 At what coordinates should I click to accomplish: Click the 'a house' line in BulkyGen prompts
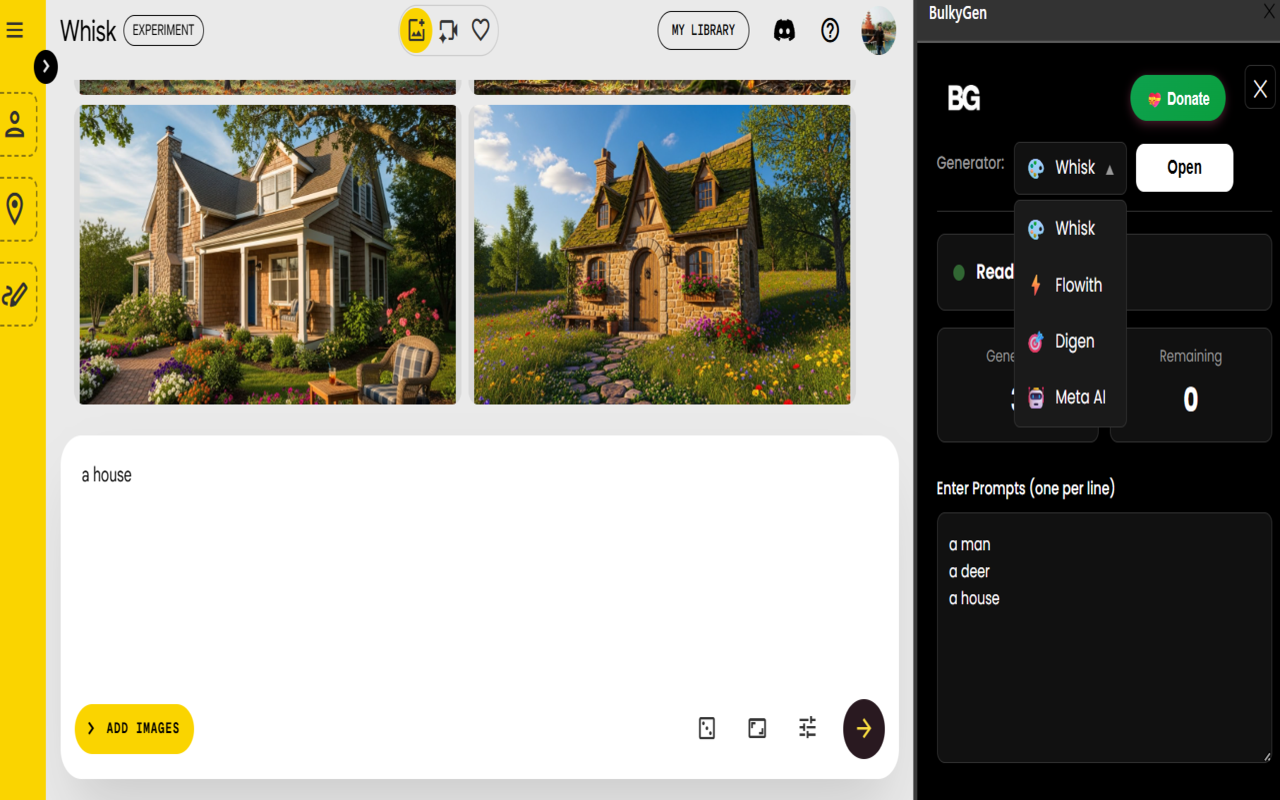(x=974, y=599)
